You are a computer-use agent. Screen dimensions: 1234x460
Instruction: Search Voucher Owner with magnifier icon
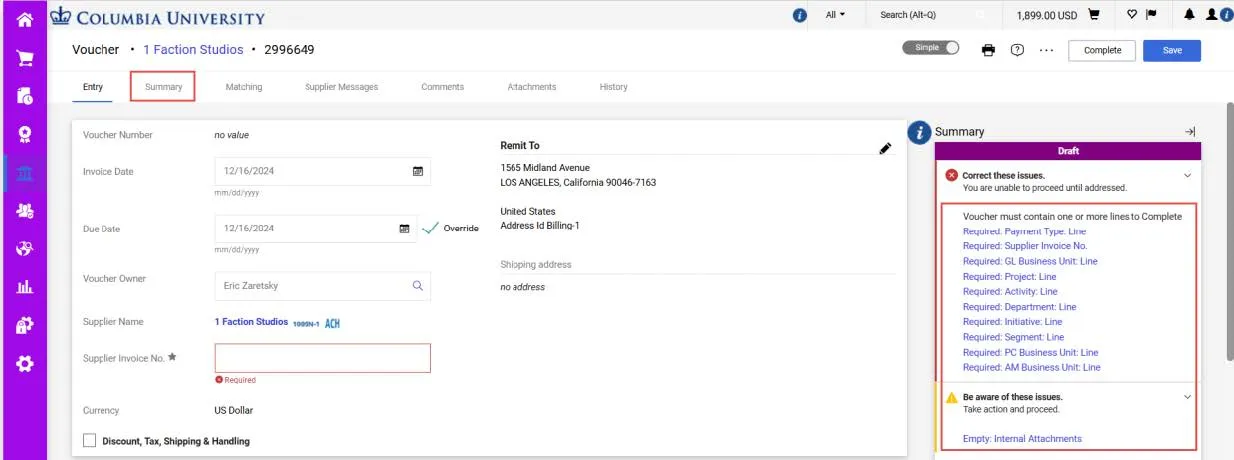[x=418, y=286]
